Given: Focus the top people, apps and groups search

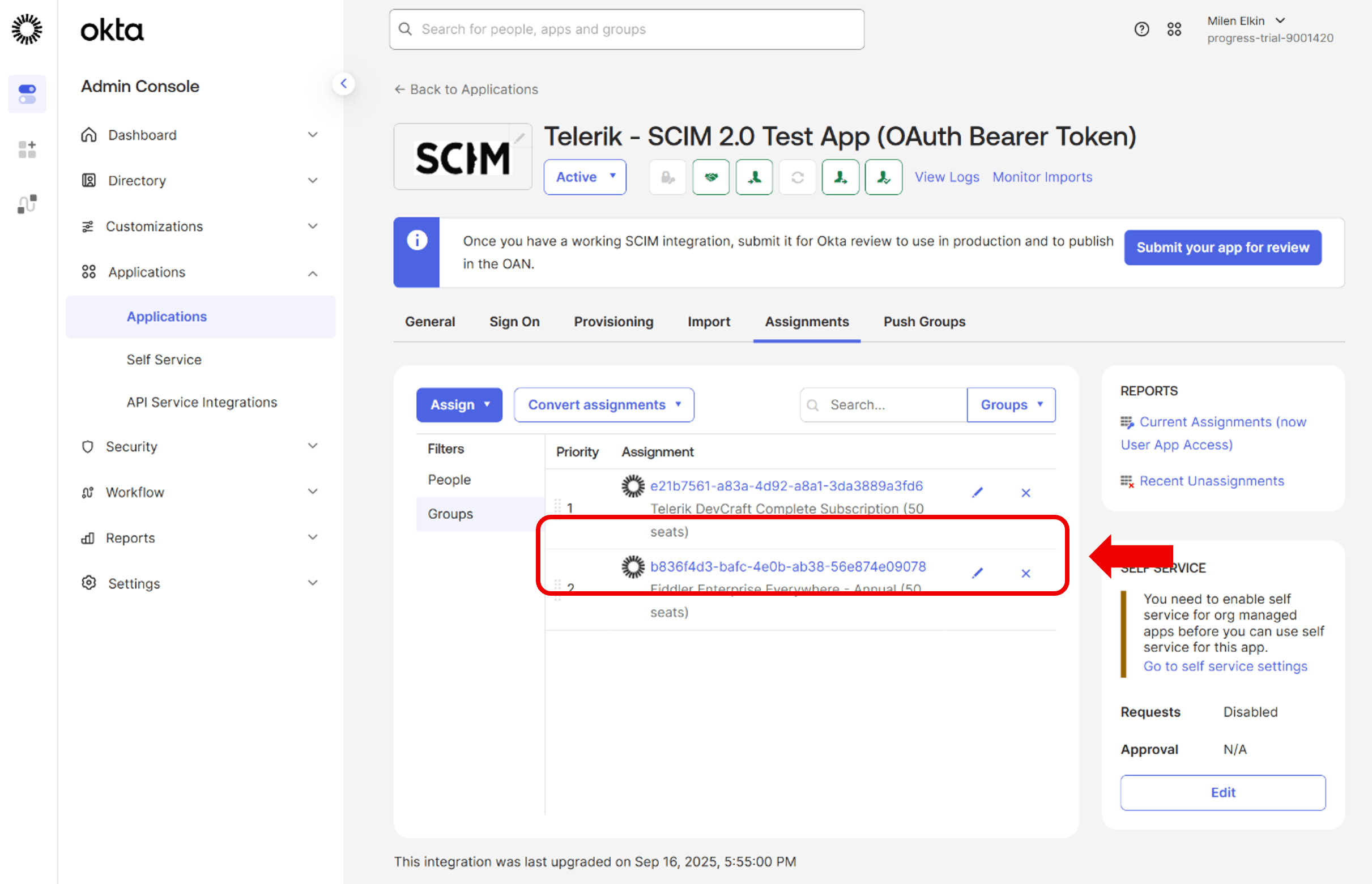Looking at the screenshot, I should point(627,29).
